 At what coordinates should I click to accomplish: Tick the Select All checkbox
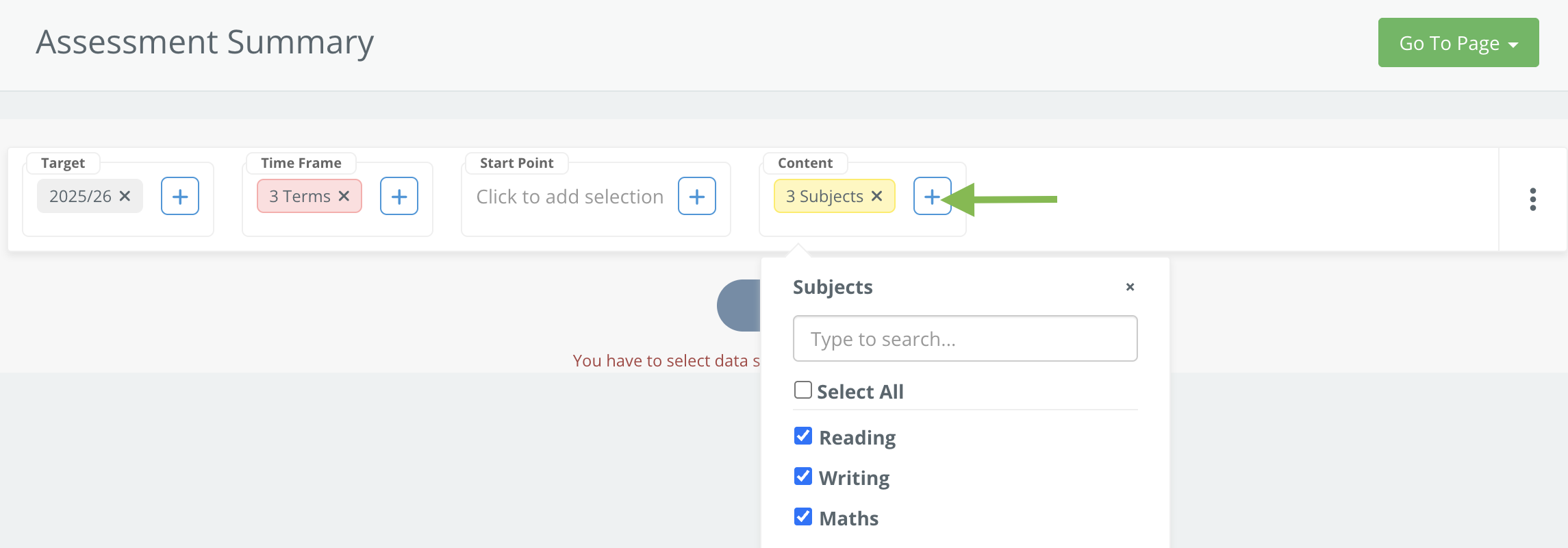pyautogui.click(x=803, y=390)
